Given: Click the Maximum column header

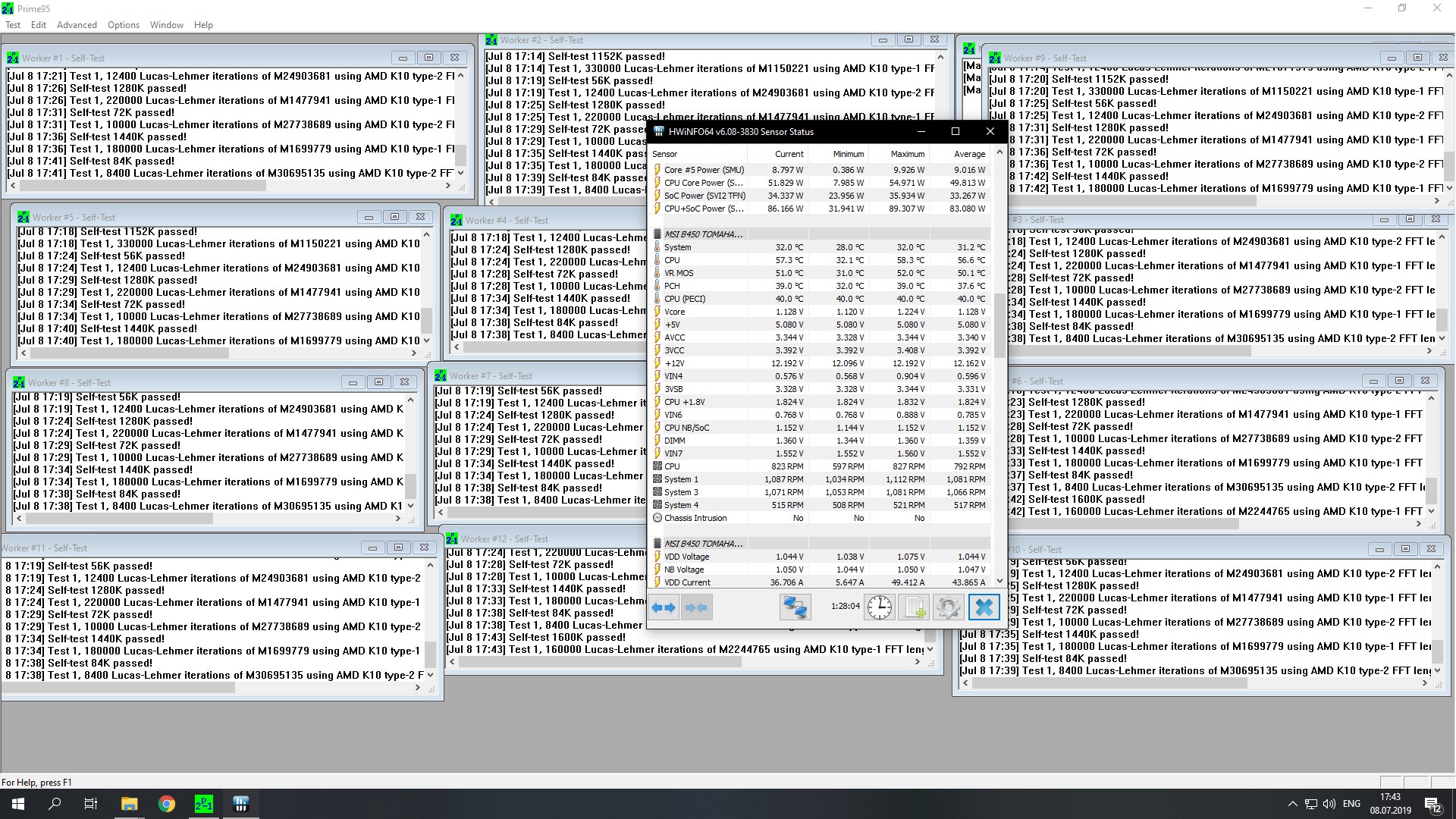Looking at the screenshot, I should click(908, 154).
